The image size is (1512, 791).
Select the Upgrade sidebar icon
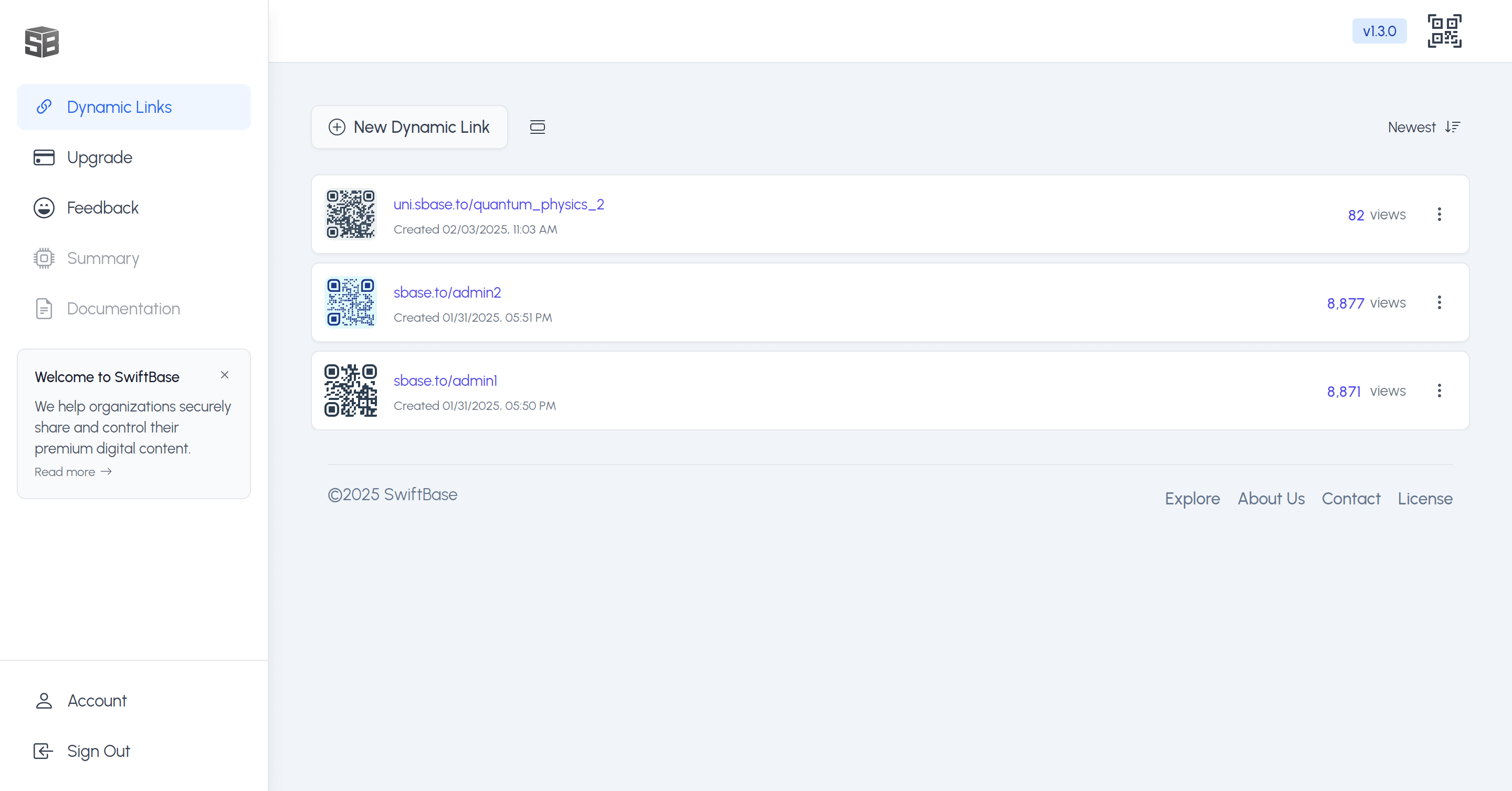44,157
